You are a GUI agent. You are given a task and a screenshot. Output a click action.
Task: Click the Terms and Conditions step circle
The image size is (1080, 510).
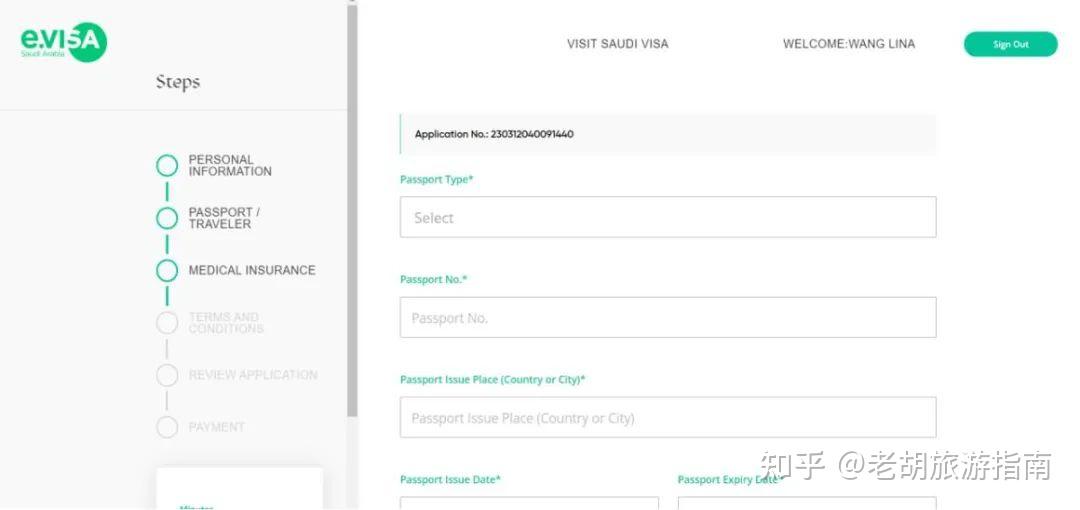(167, 323)
